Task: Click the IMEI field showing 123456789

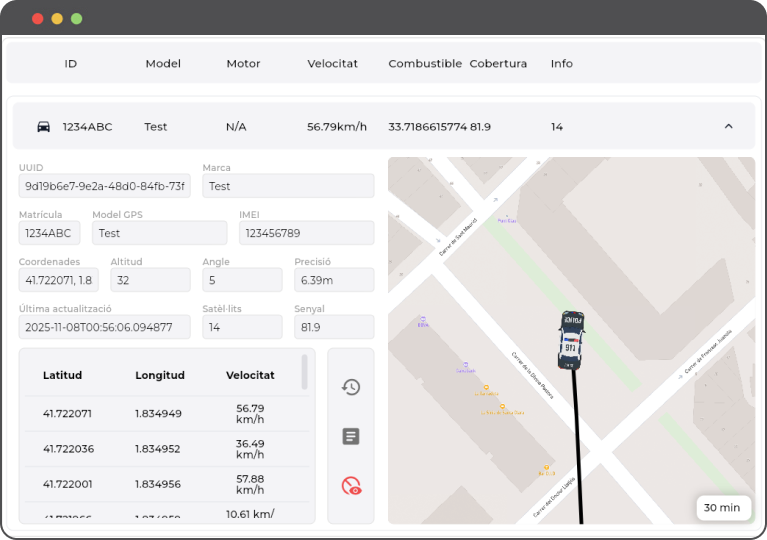Action: tap(306, 233)
